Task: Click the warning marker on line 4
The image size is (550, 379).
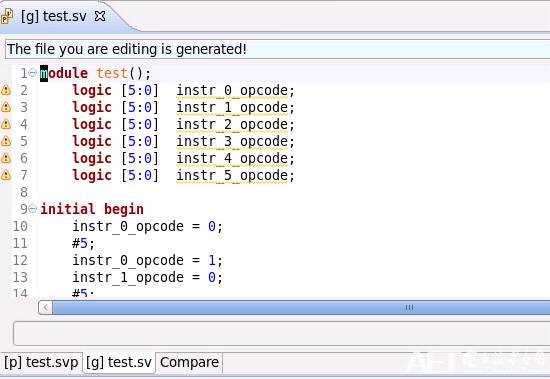Action: 6,124
